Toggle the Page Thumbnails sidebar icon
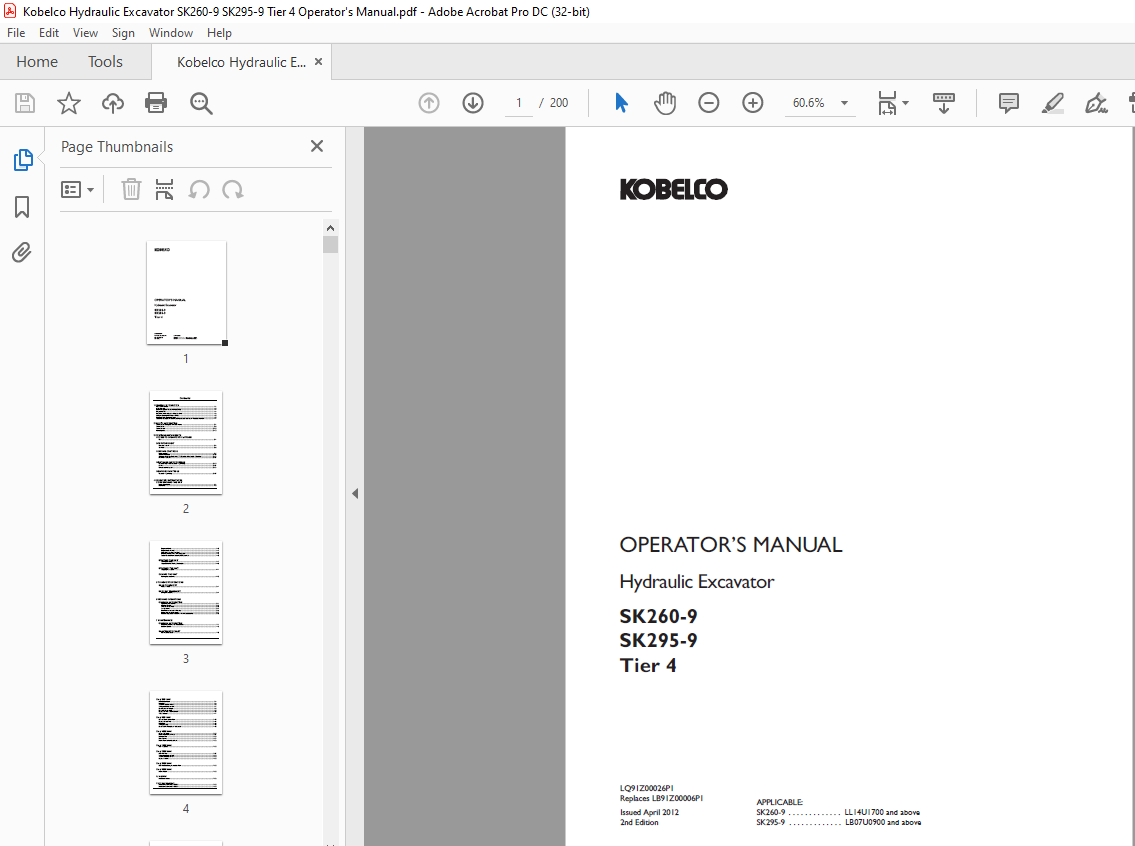 (22, 159)
